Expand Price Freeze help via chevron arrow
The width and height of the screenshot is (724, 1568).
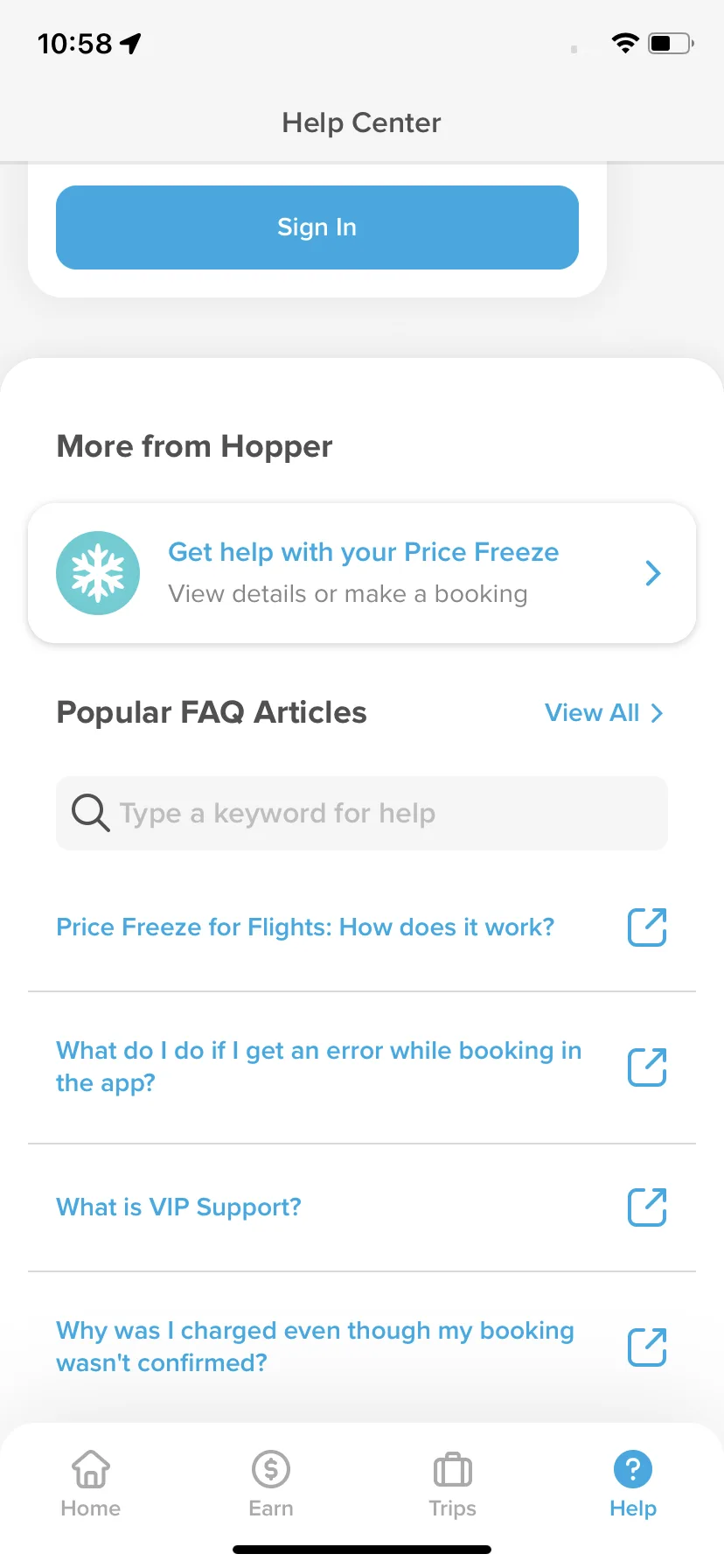coord(652,573)
